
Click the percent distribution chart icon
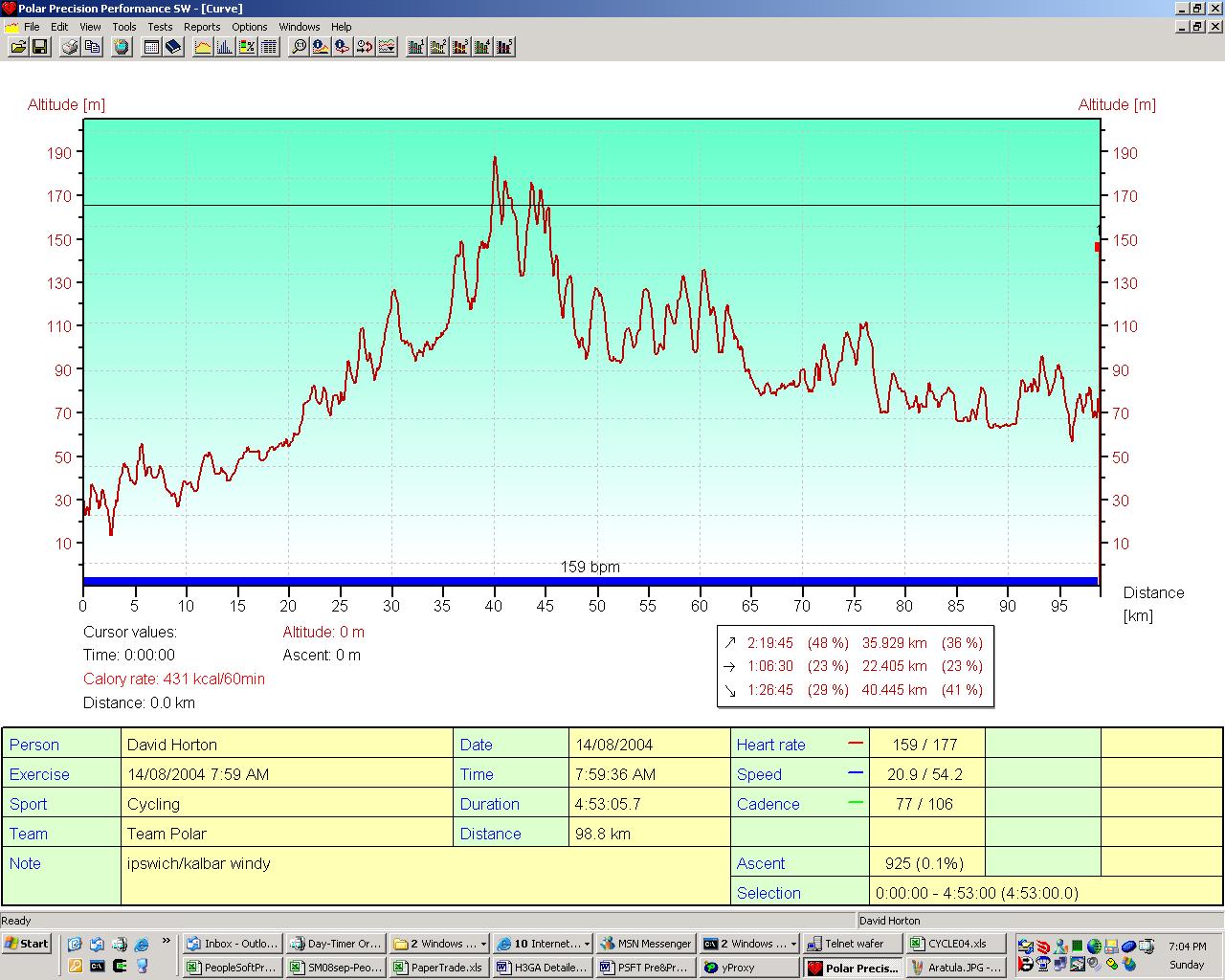[247, 46]
